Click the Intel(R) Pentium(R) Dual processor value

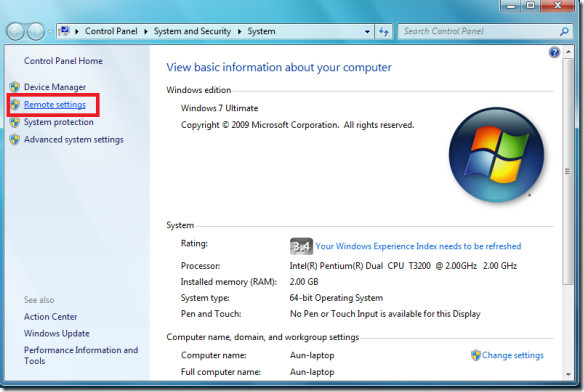pyautogui.click(x=403, y=266)
